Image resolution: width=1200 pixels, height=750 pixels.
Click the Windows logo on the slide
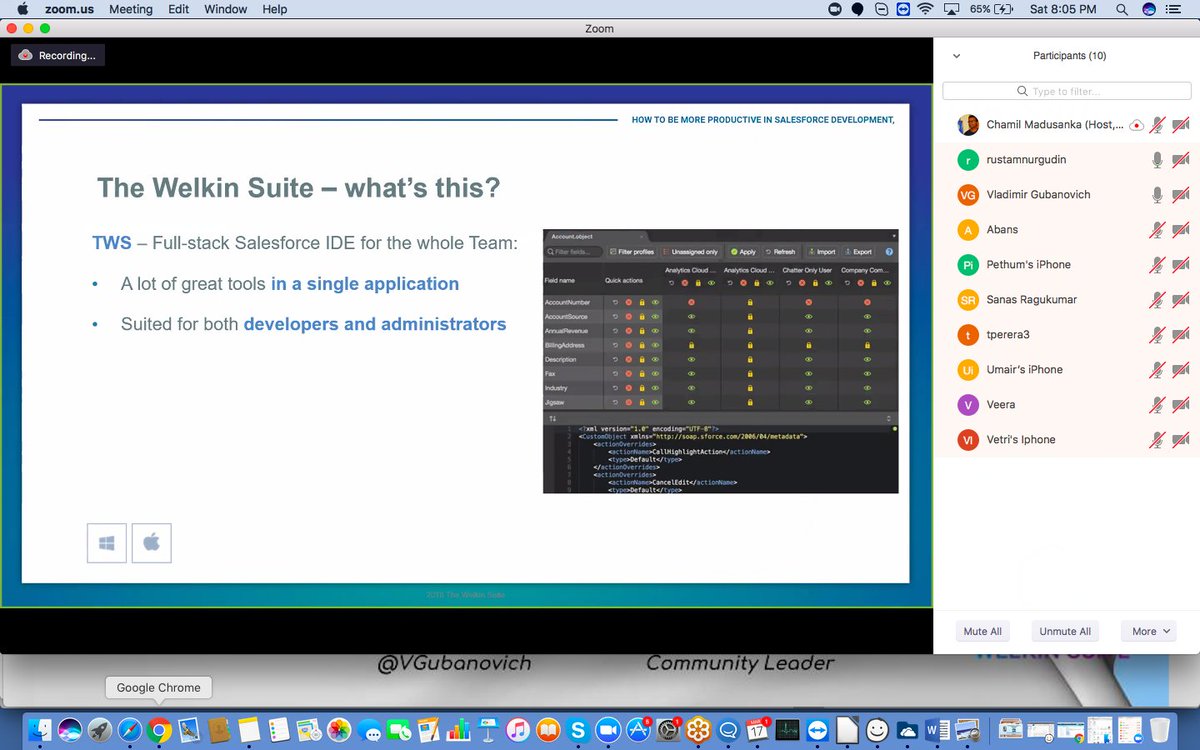(107, 543)
